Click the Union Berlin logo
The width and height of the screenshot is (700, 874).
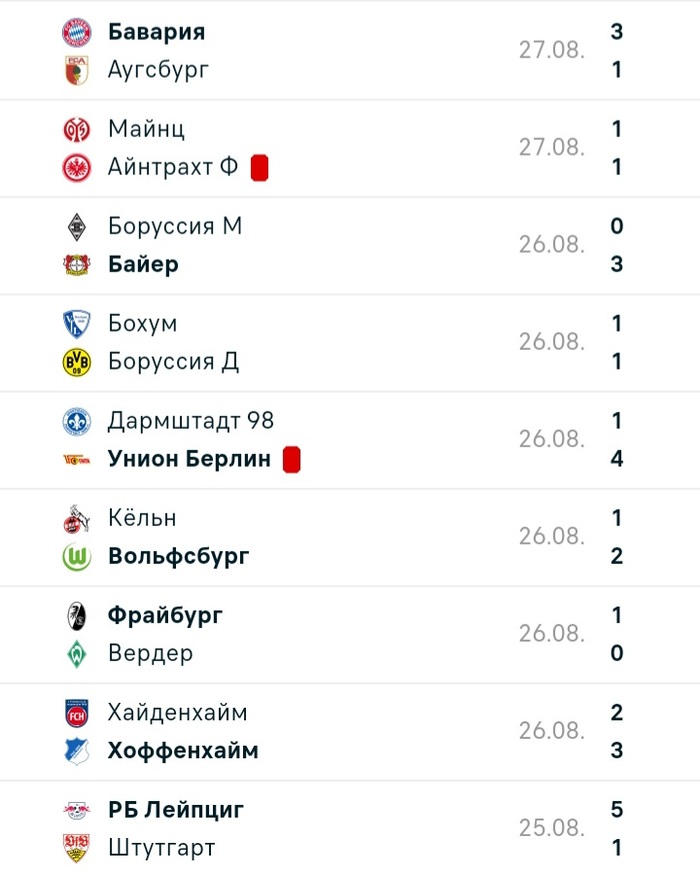coord(76,460)
